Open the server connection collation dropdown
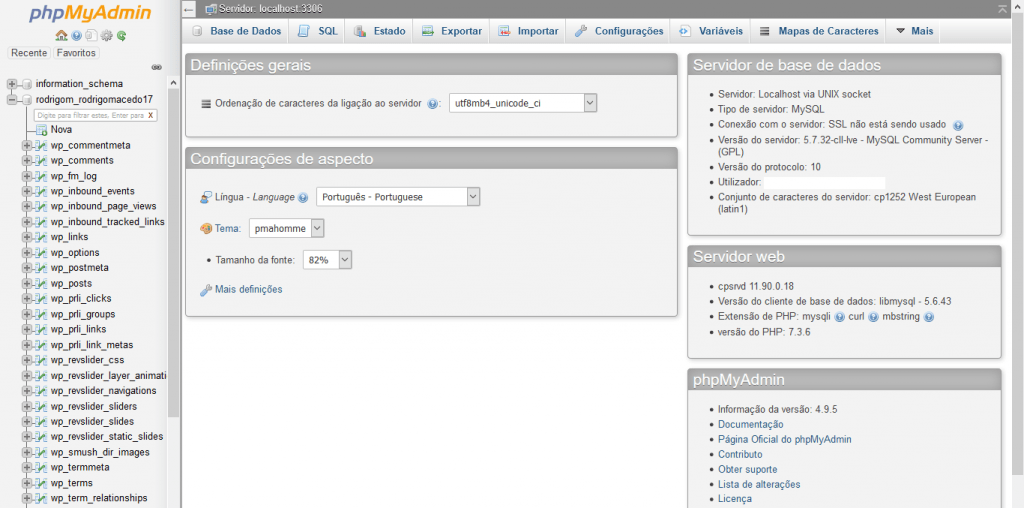1024x508 pixels. (522, 103)
